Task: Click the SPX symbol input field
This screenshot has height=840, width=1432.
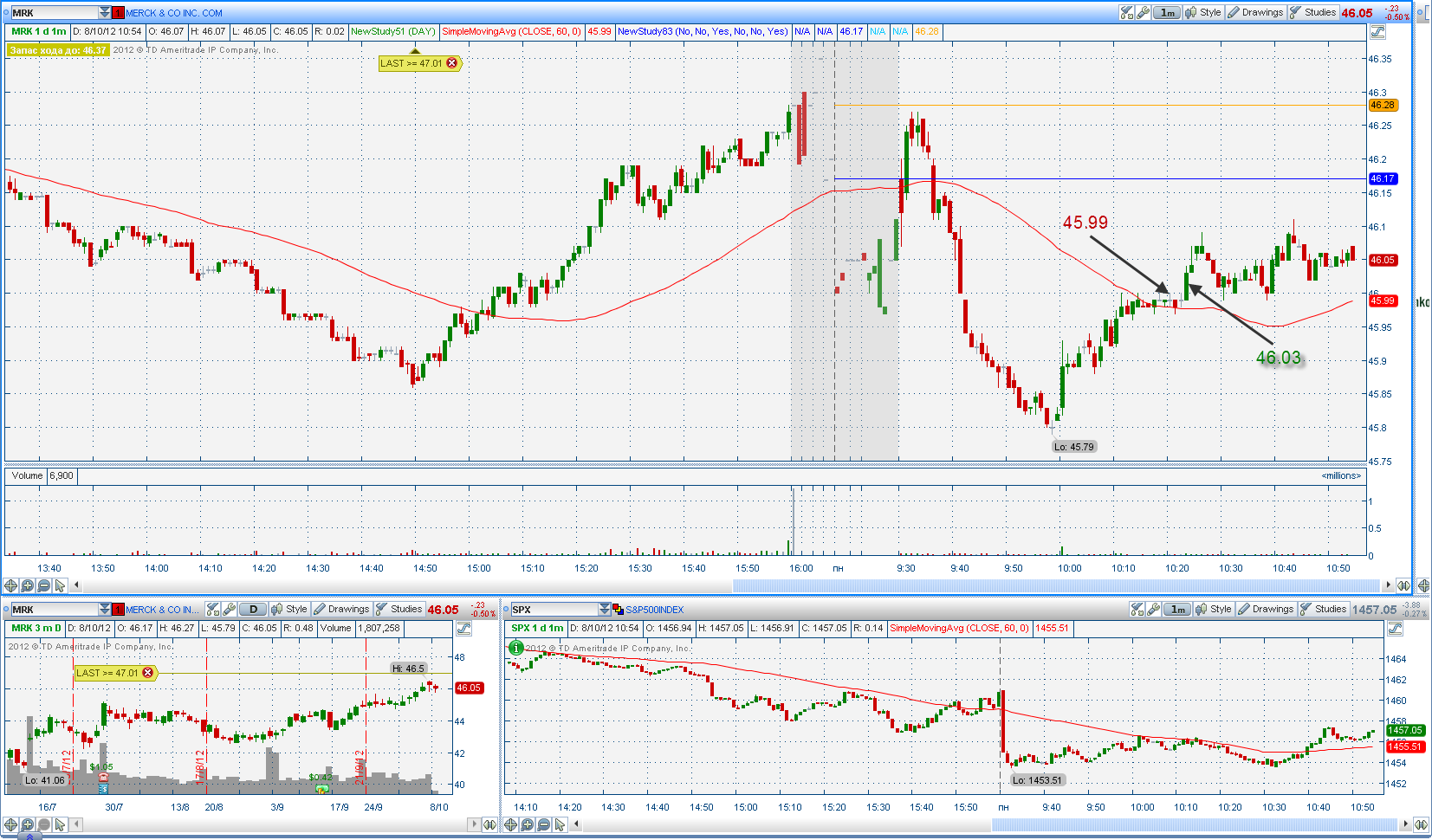Action: coord(554,609)
